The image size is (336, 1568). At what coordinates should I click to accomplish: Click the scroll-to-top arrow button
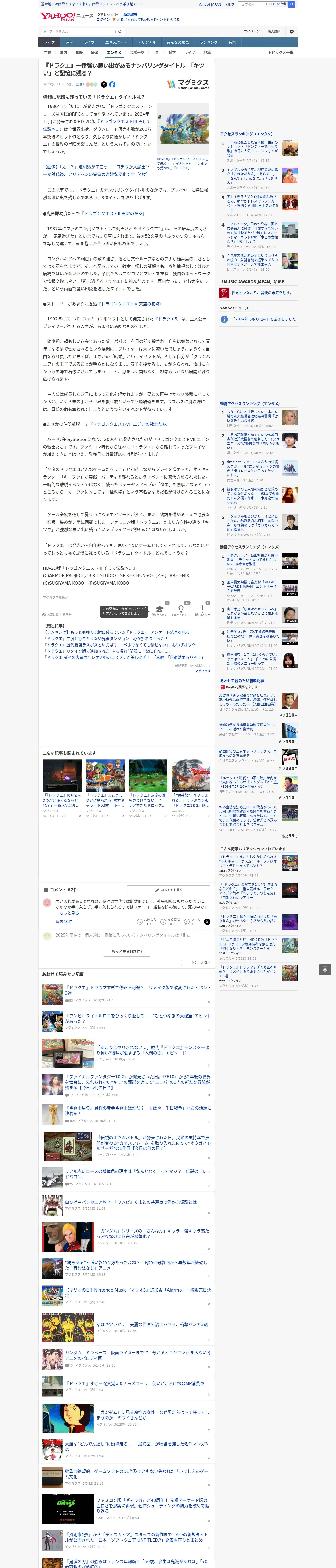coord(325,969)
